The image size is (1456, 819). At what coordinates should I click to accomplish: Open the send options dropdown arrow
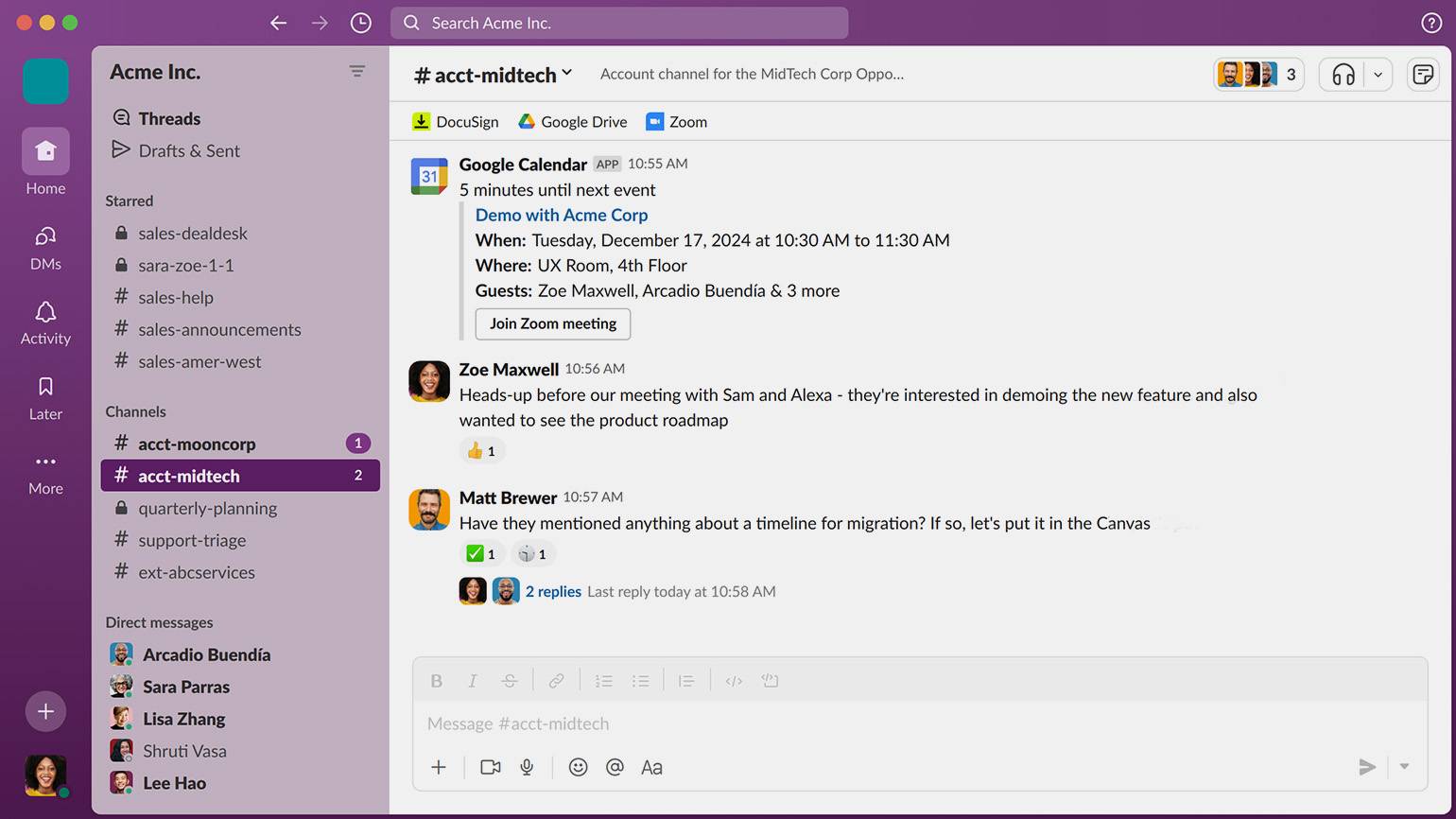(1404, 767)
